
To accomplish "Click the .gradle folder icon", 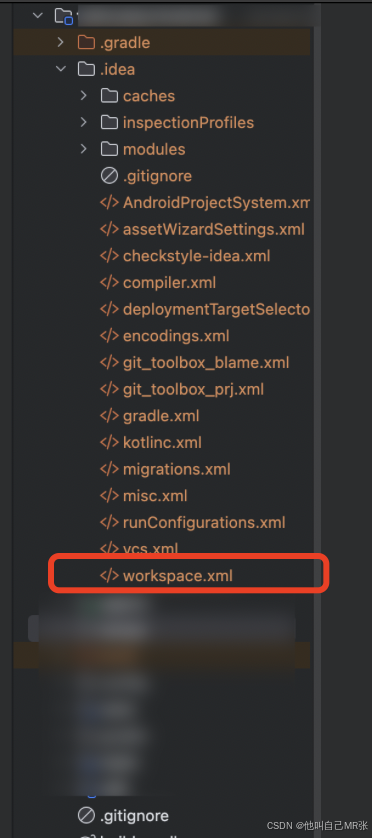I will tap(86, 42).
